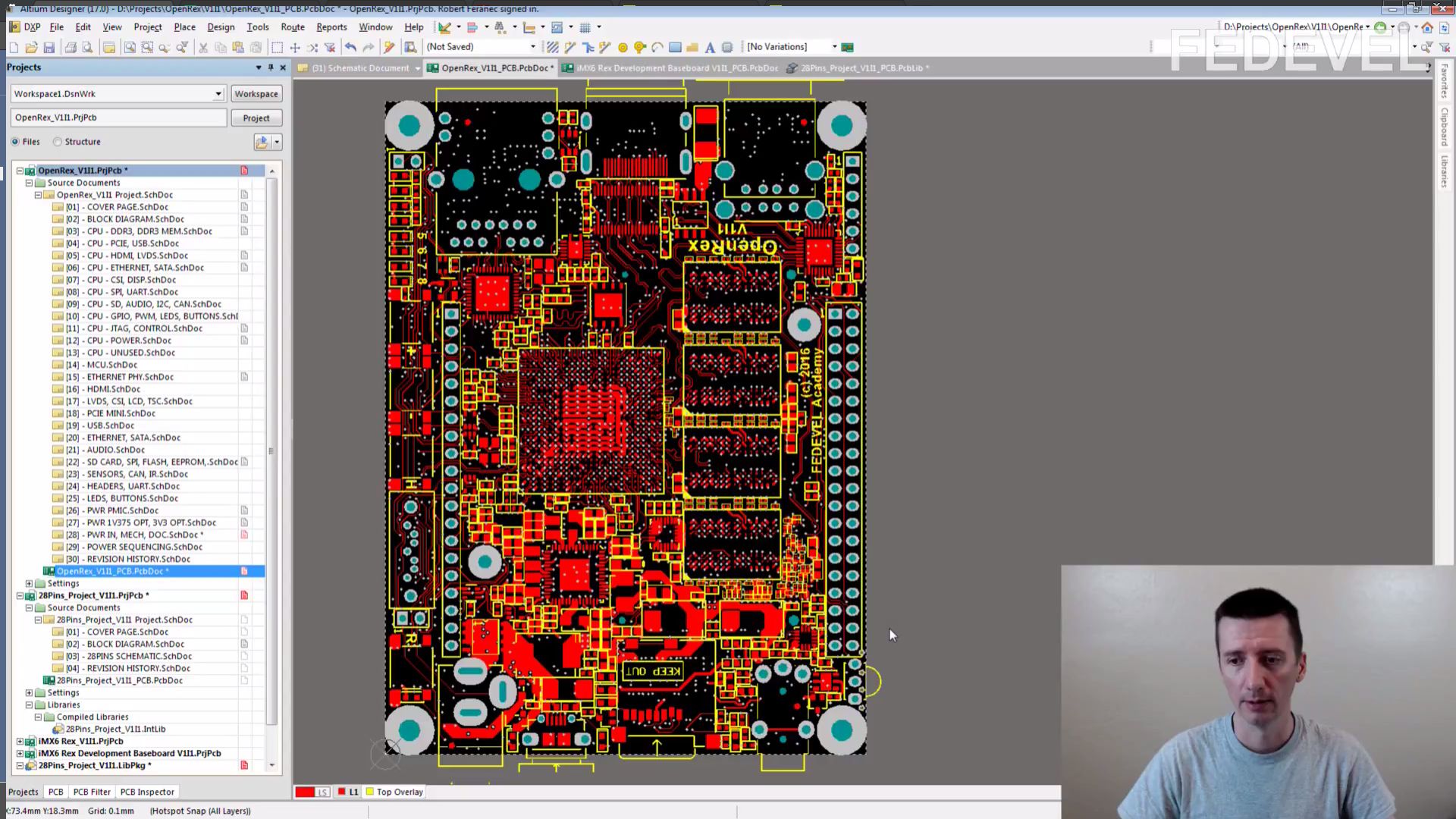Select the Structure radio button

coord(58,142)
